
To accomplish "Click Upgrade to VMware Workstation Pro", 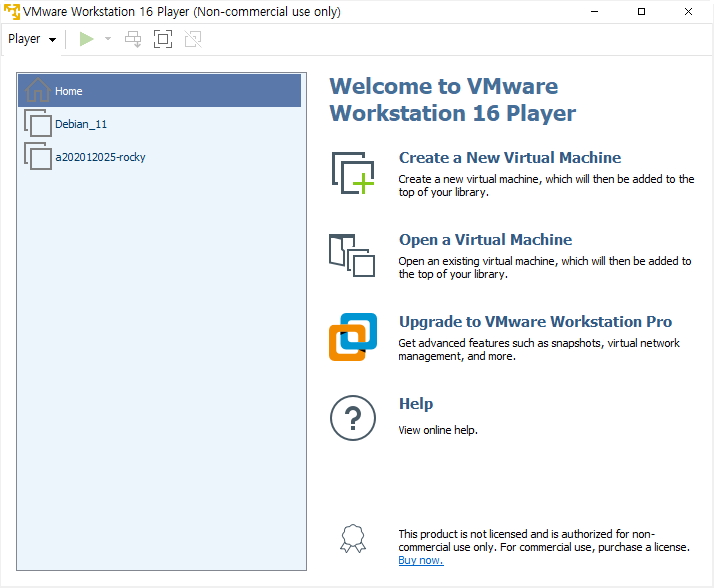I will tap(536, 322).
